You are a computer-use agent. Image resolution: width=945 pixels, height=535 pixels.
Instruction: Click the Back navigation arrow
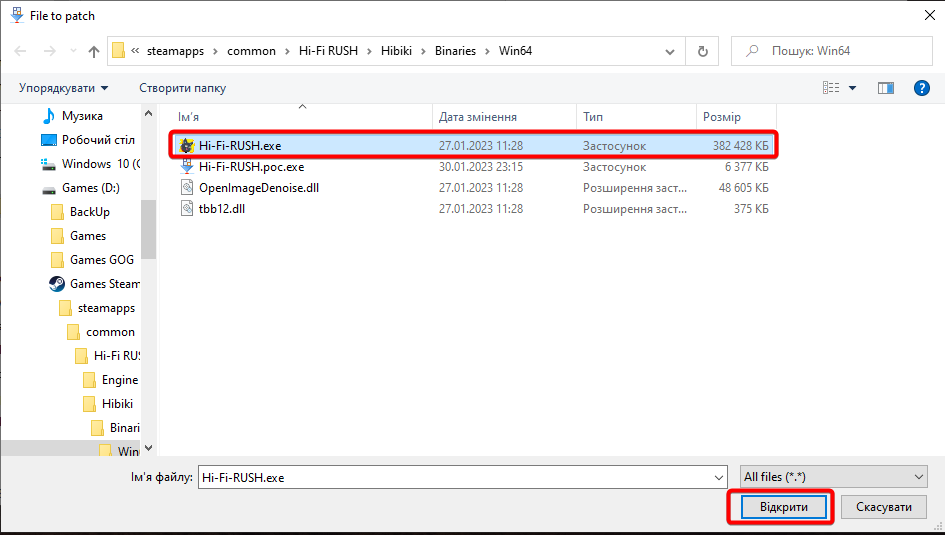coord(19,51)
